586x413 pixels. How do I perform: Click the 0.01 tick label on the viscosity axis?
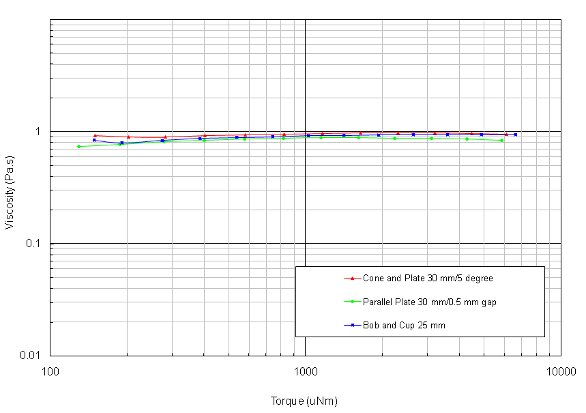[30, 355]
